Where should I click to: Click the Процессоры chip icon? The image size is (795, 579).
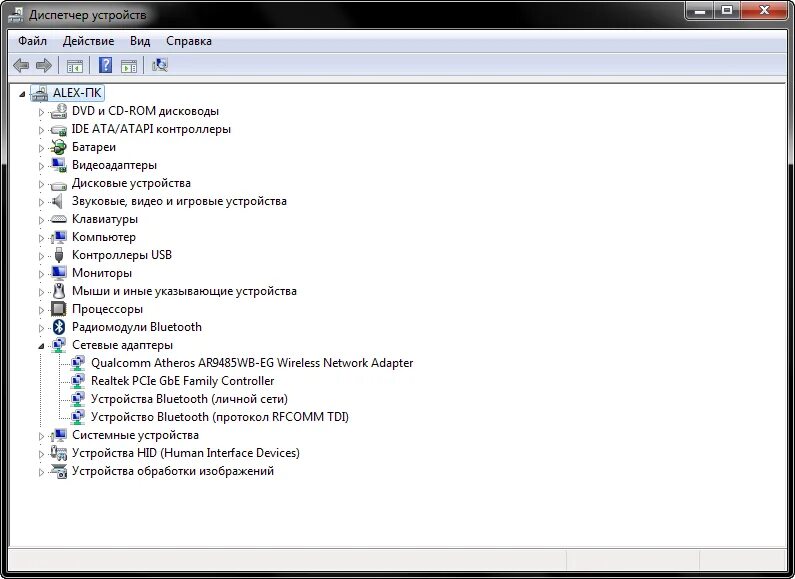pos(59,309)
